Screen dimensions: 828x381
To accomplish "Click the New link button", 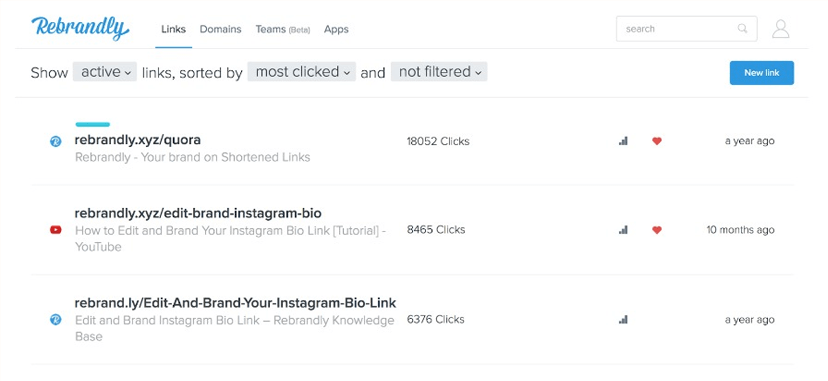I will click(x=761, y=73).
